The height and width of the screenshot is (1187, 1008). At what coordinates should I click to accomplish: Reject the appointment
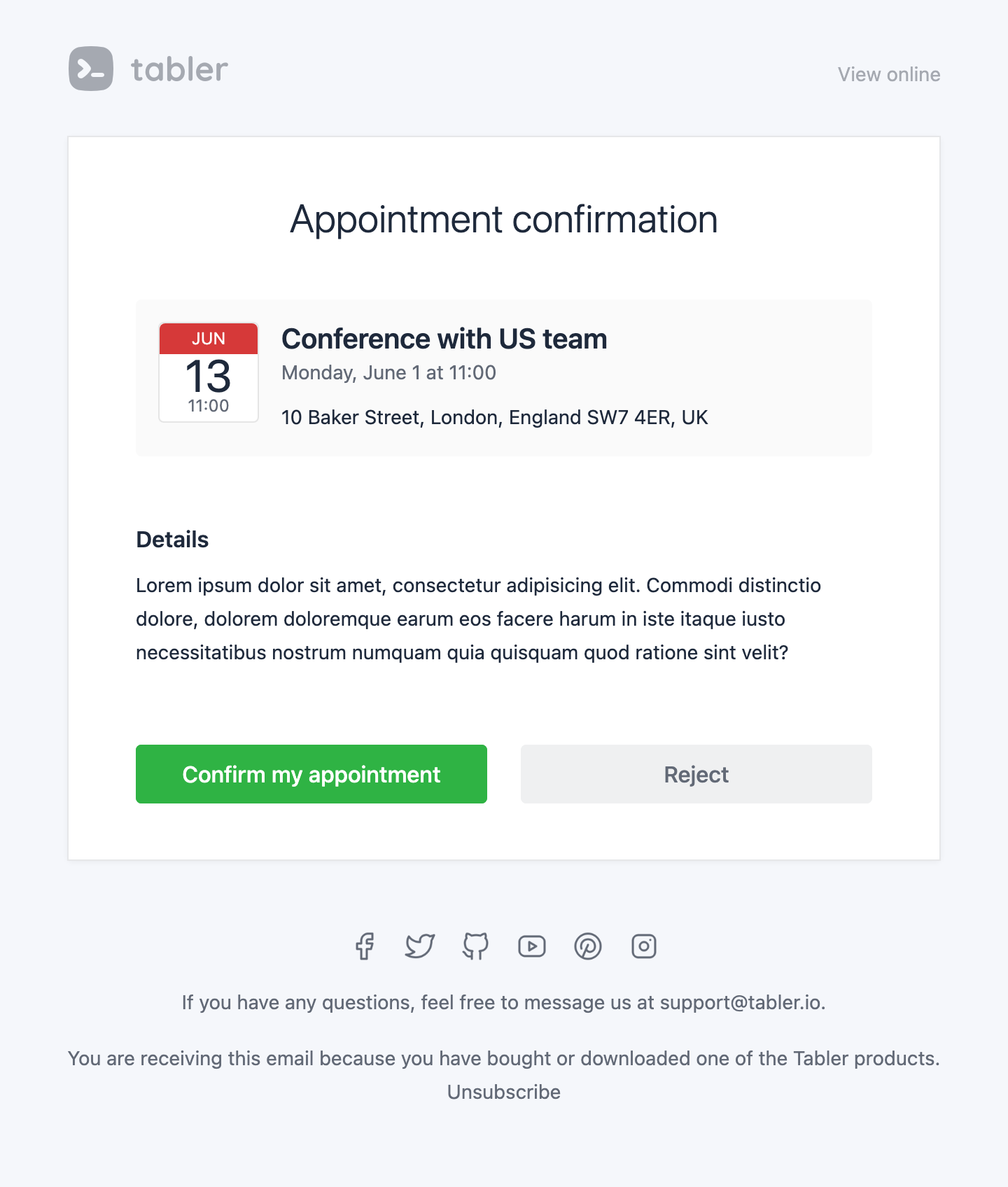pyautogui.click(x=696, y=774)
